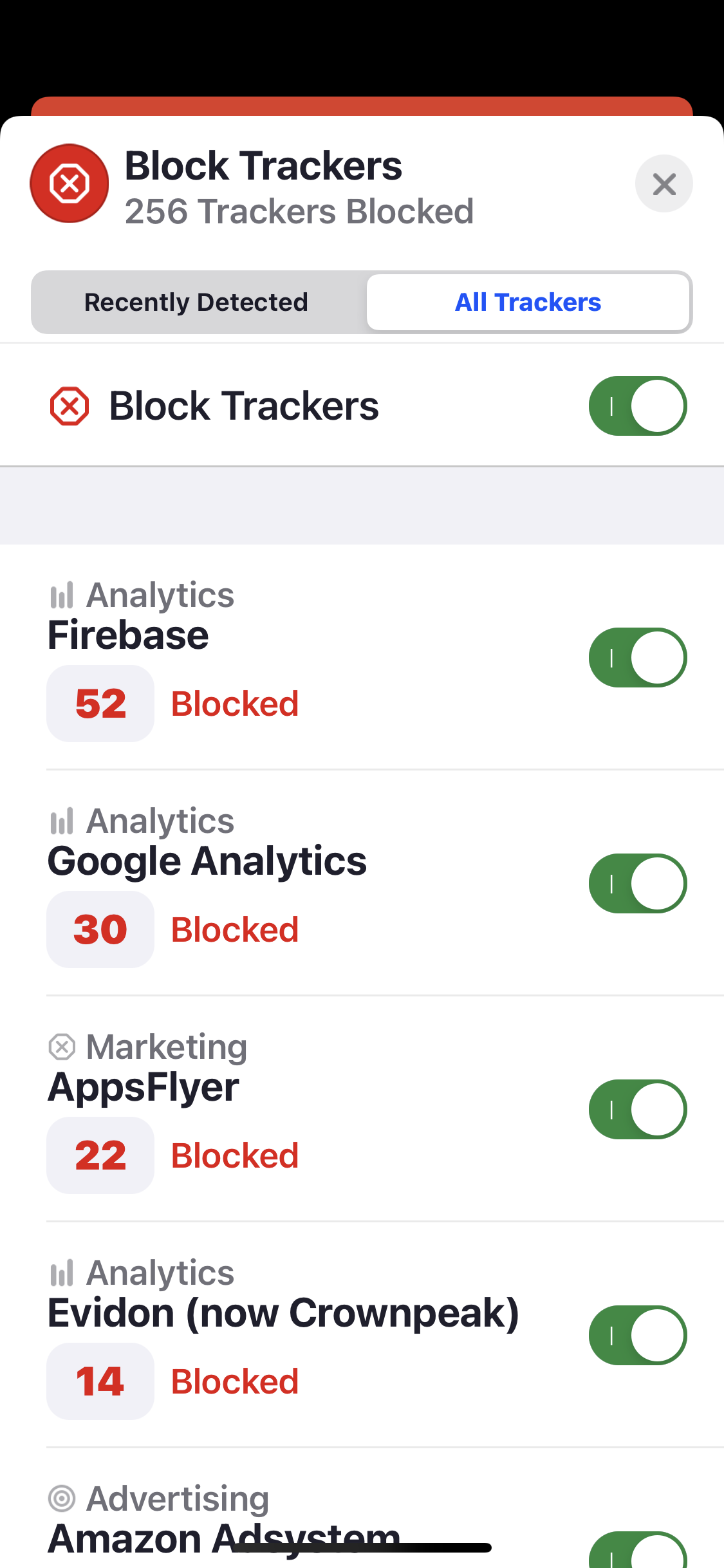Disable AppsFlyer tracker blocking
The width and height of the screenshot is (724, 1568).
[637, 1109]
